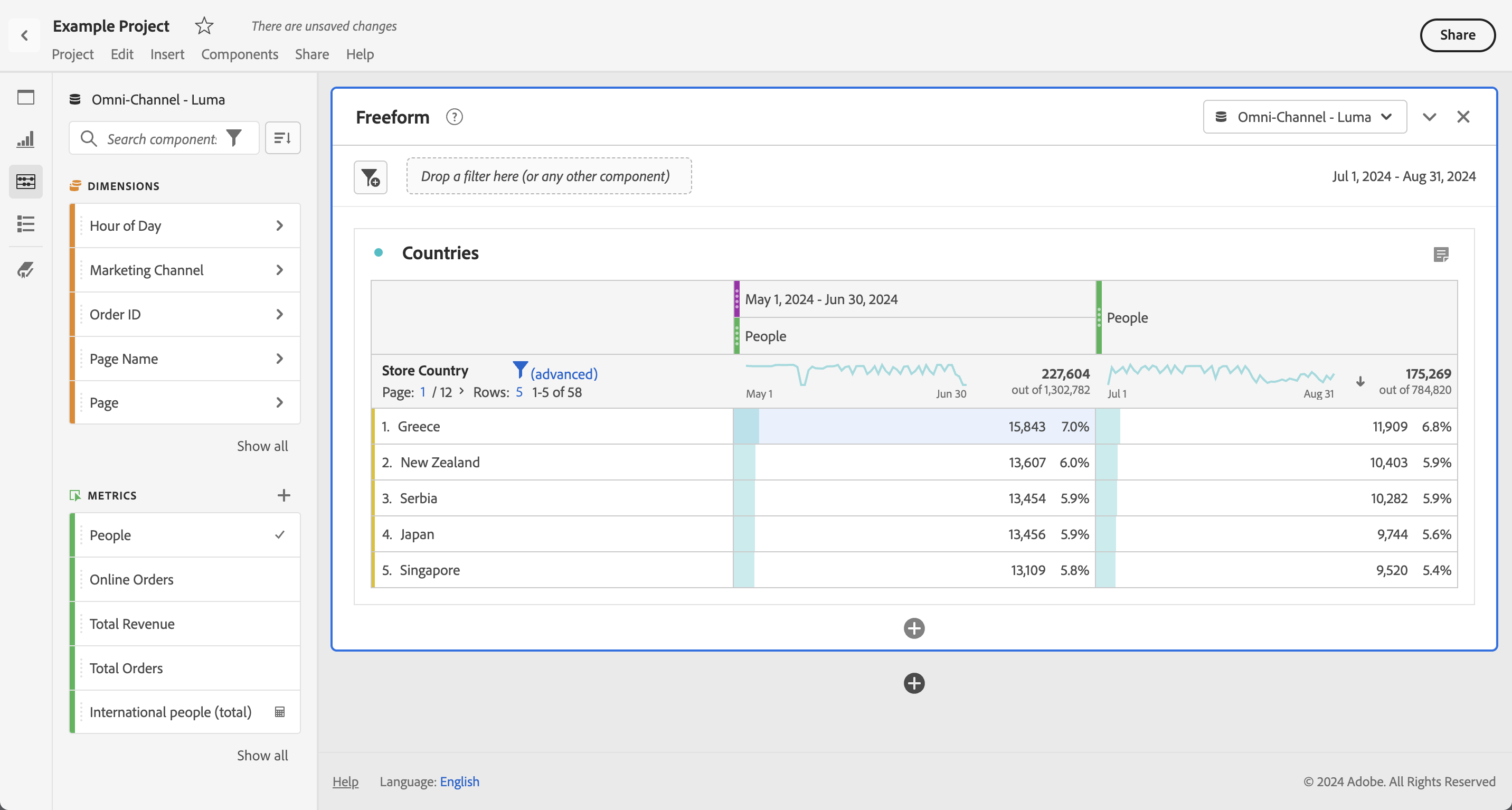The width and height of the screenshot is (1512, 810).
Task: Click the sort components icon
Action: point(282,138)
